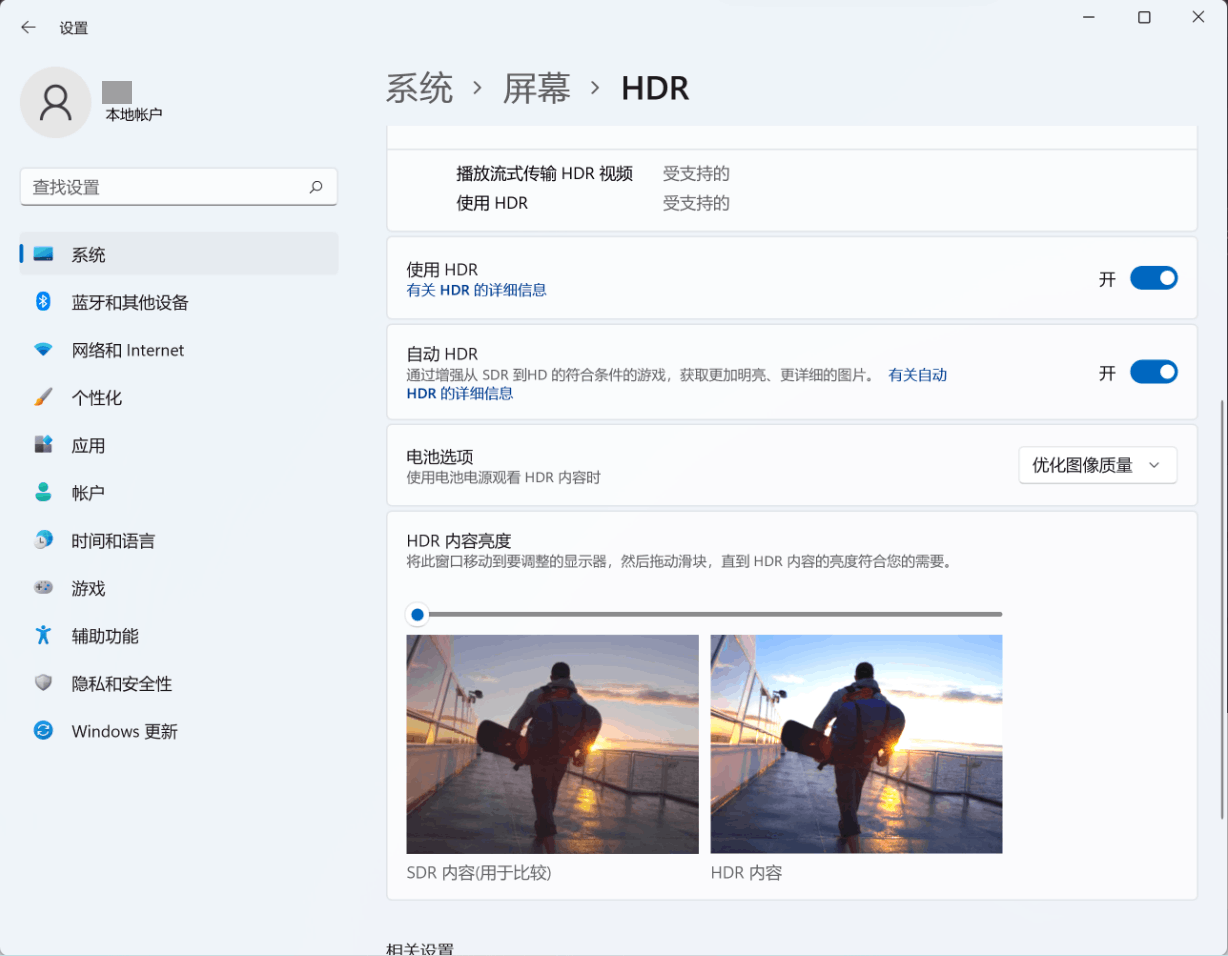This screenshot has height=956, width=1228.
Task: Click the middle of HDR brightness slider track
Action: click(x=704, y=614)
